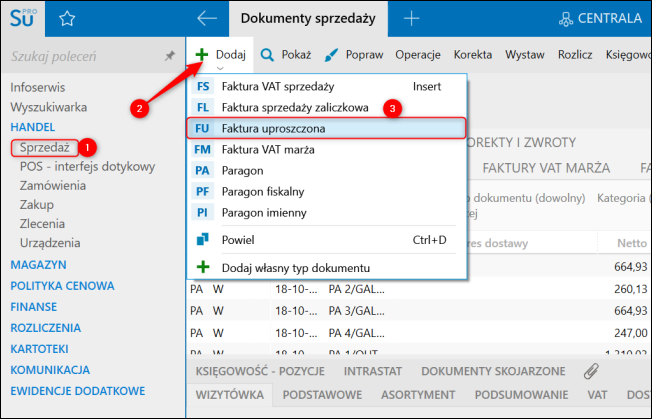Click the green plus beside Dodaj własny typ dokumentu
This screenshot has height=419, width=652.
coord(203,267)
